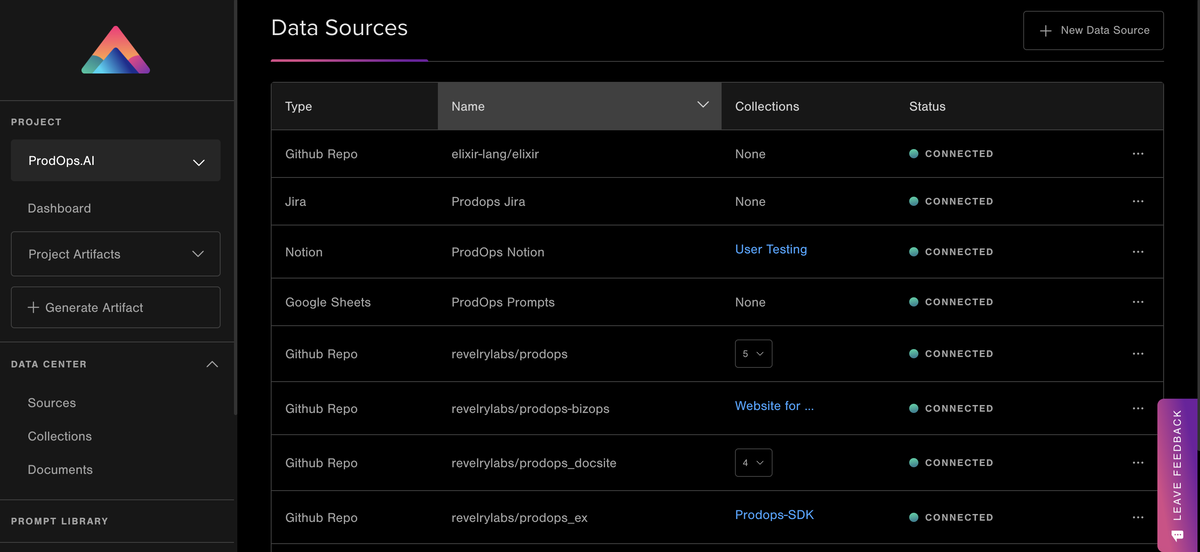
Task: Open more options for ProdOps Notion row
Action: click(1138, 252)
